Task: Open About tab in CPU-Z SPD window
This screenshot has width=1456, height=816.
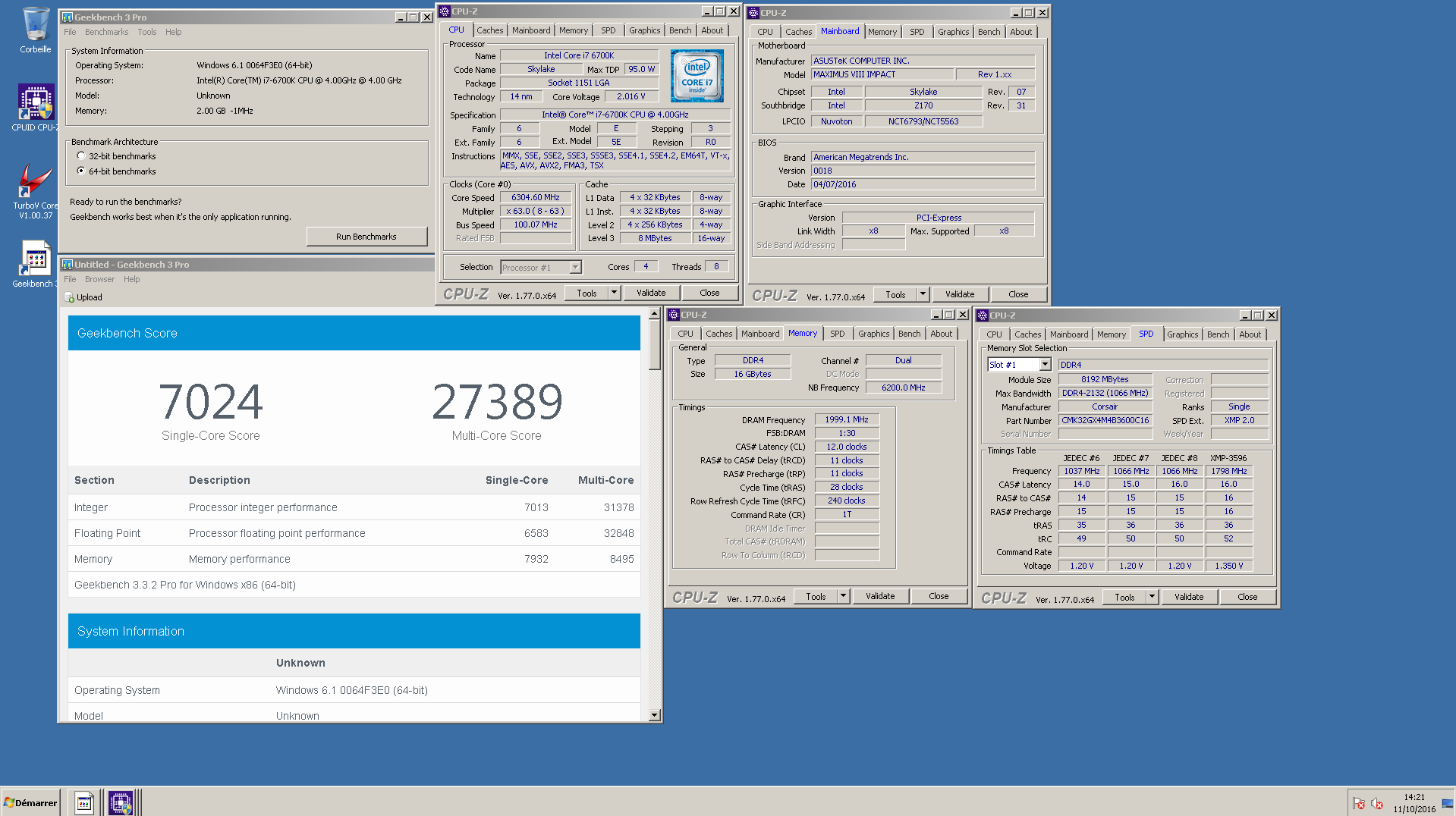Action: coord(1250,334)
